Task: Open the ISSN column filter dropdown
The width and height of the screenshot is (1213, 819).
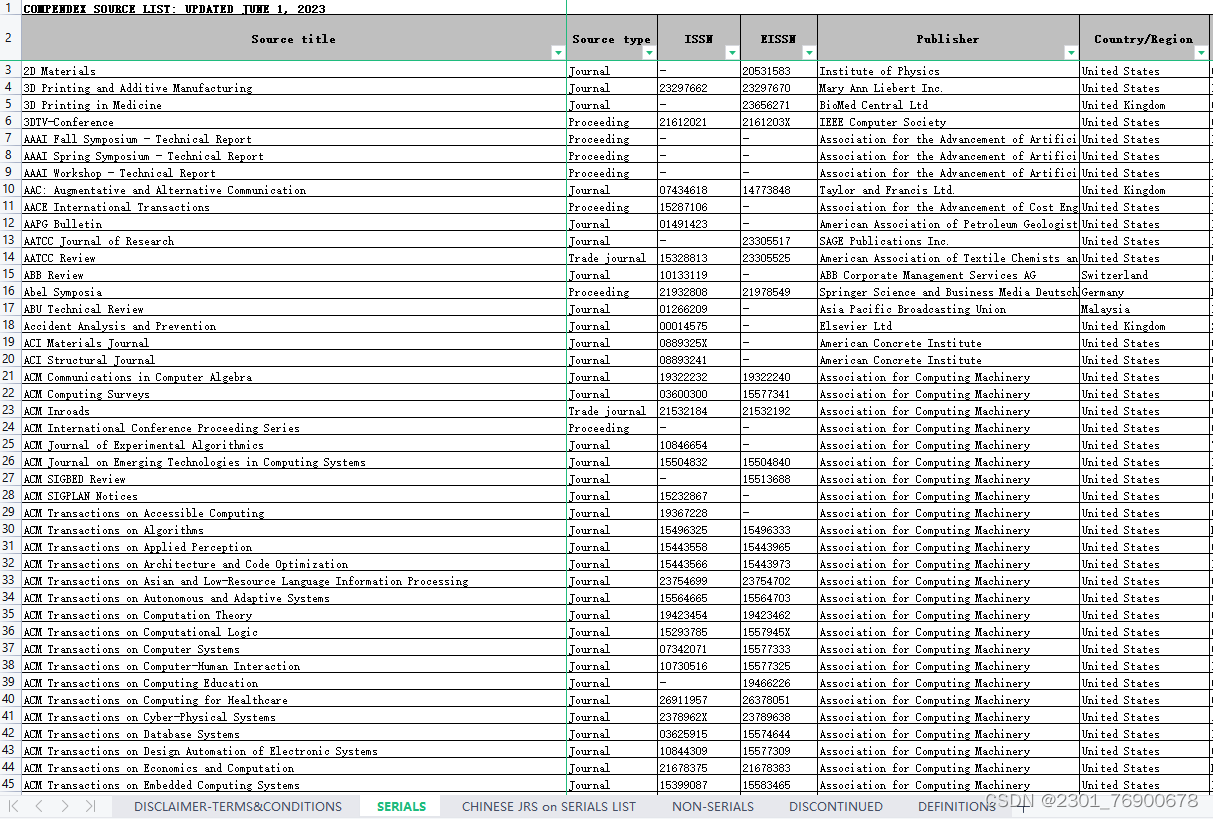Action: tap(732, 53)
